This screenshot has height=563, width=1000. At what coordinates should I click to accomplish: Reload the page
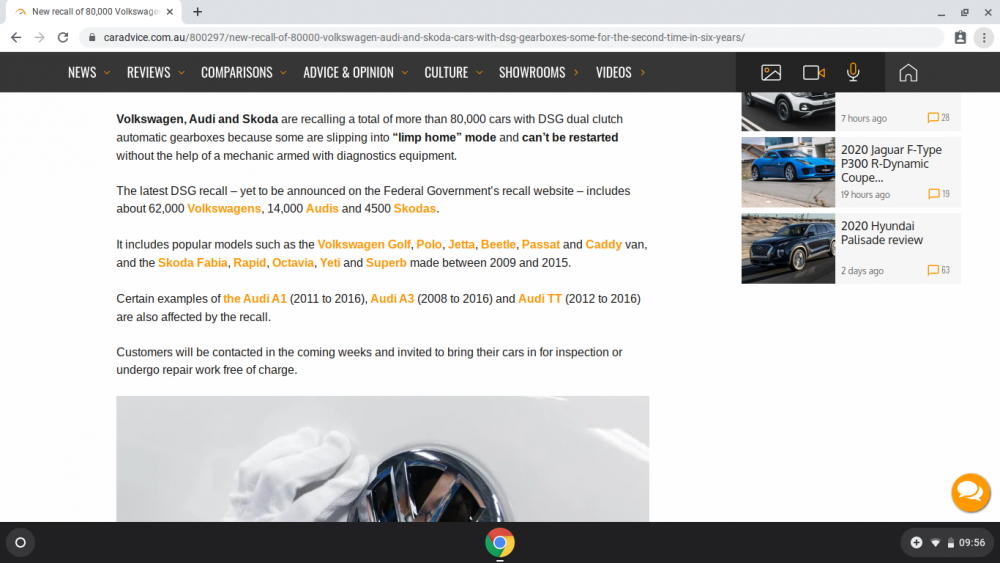click(62, 38)
